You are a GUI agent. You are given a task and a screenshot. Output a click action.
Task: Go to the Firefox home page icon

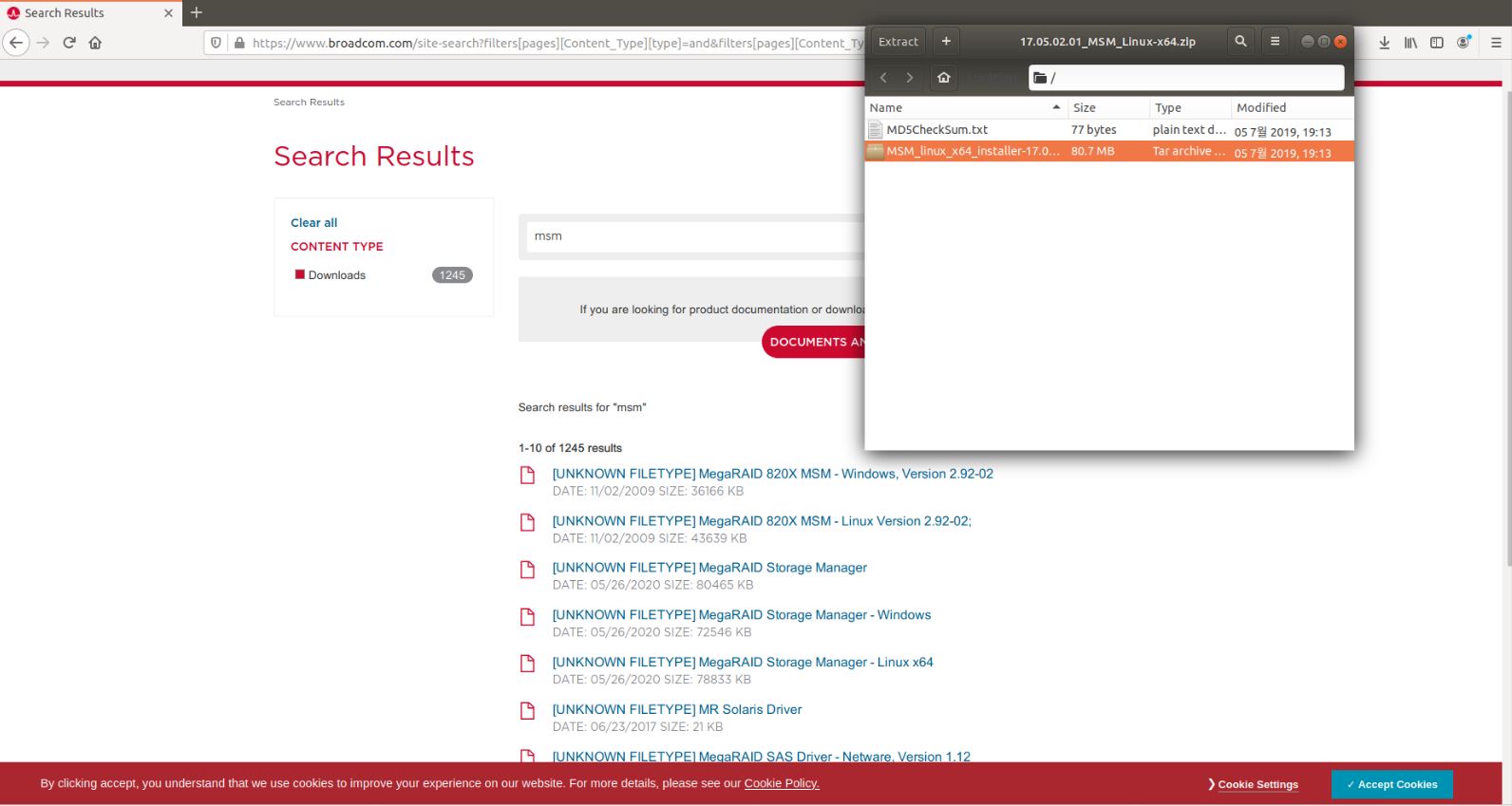click(95, 43)
